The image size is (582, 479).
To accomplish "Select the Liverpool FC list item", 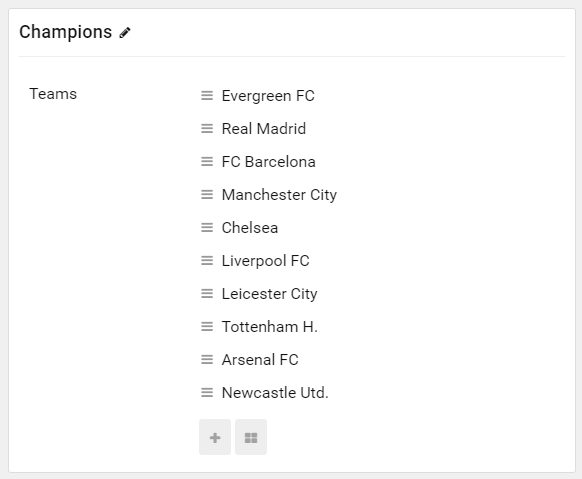I will 266,261.
